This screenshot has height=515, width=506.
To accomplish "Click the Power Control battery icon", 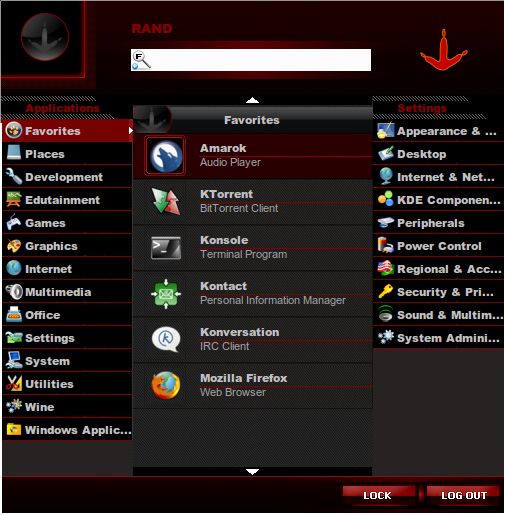I will click(386, 245).
